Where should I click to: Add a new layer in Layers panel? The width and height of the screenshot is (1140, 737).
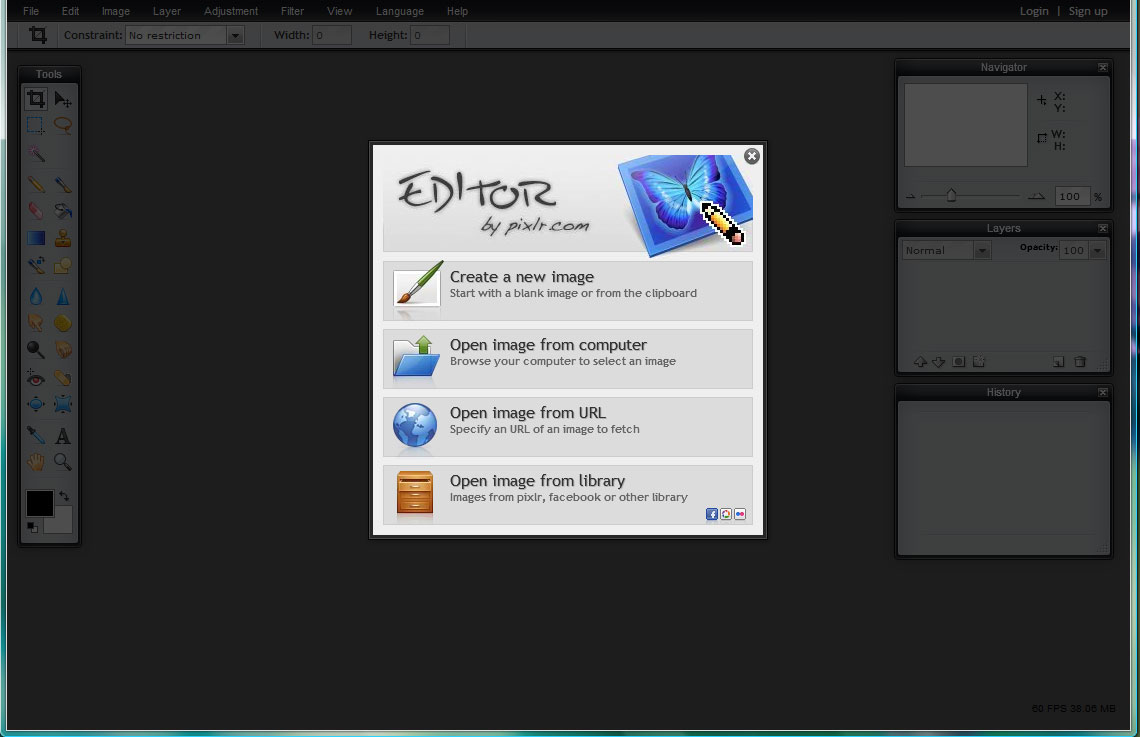[x=1059, y=361]
